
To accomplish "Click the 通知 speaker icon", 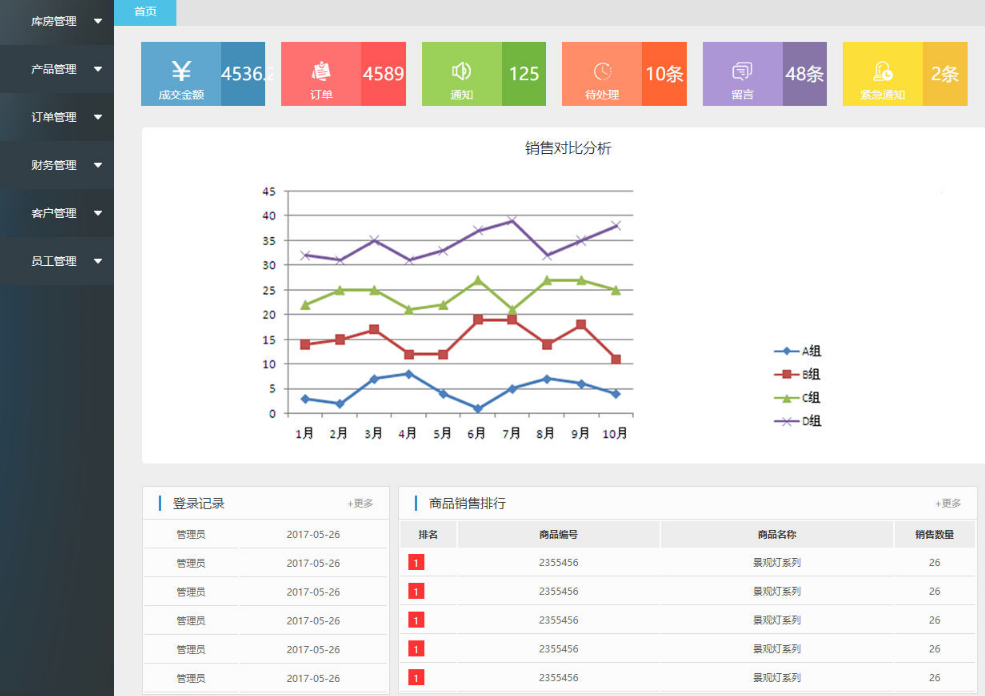I will coord(461,71).
